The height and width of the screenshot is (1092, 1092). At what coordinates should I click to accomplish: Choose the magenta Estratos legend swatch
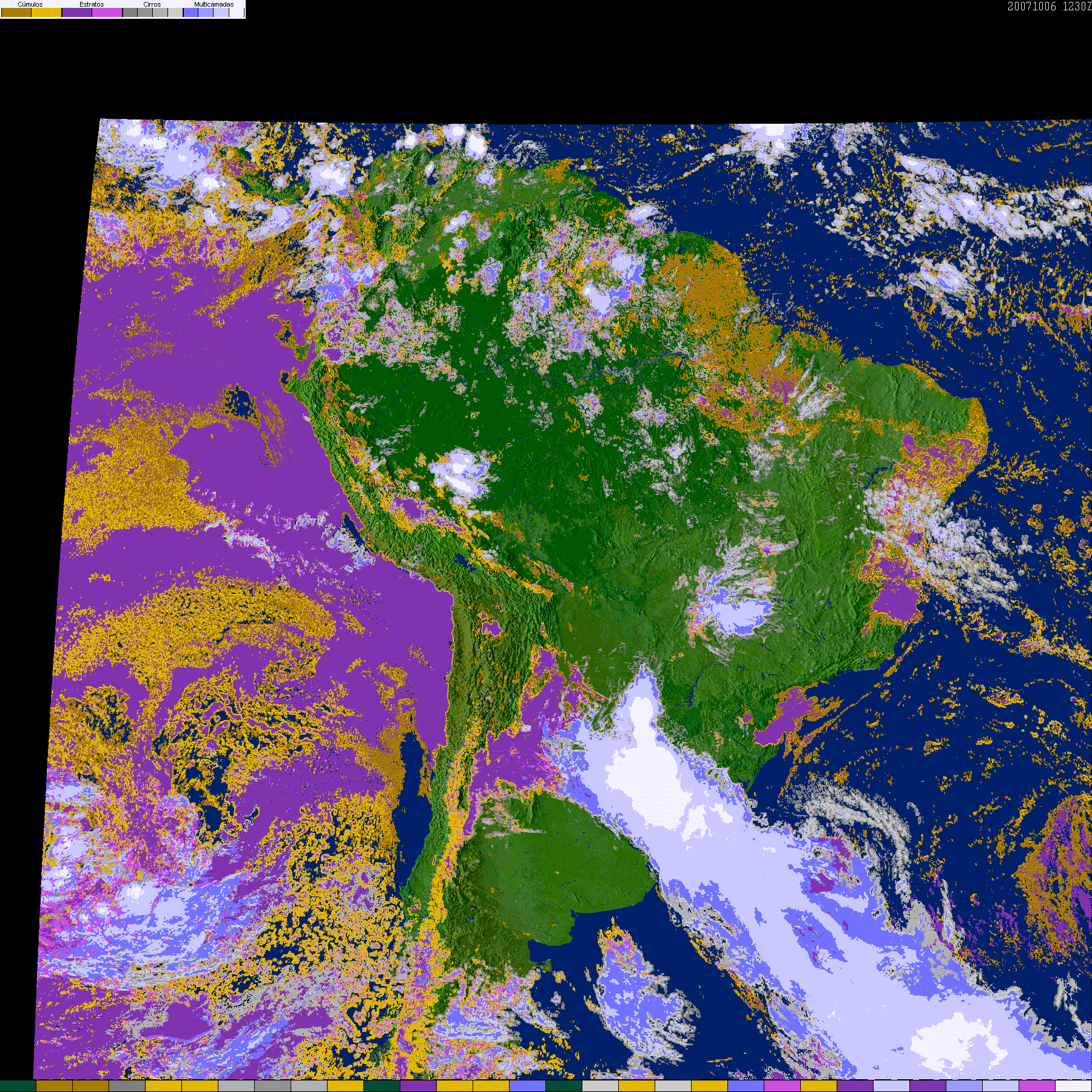pos(107,13)
